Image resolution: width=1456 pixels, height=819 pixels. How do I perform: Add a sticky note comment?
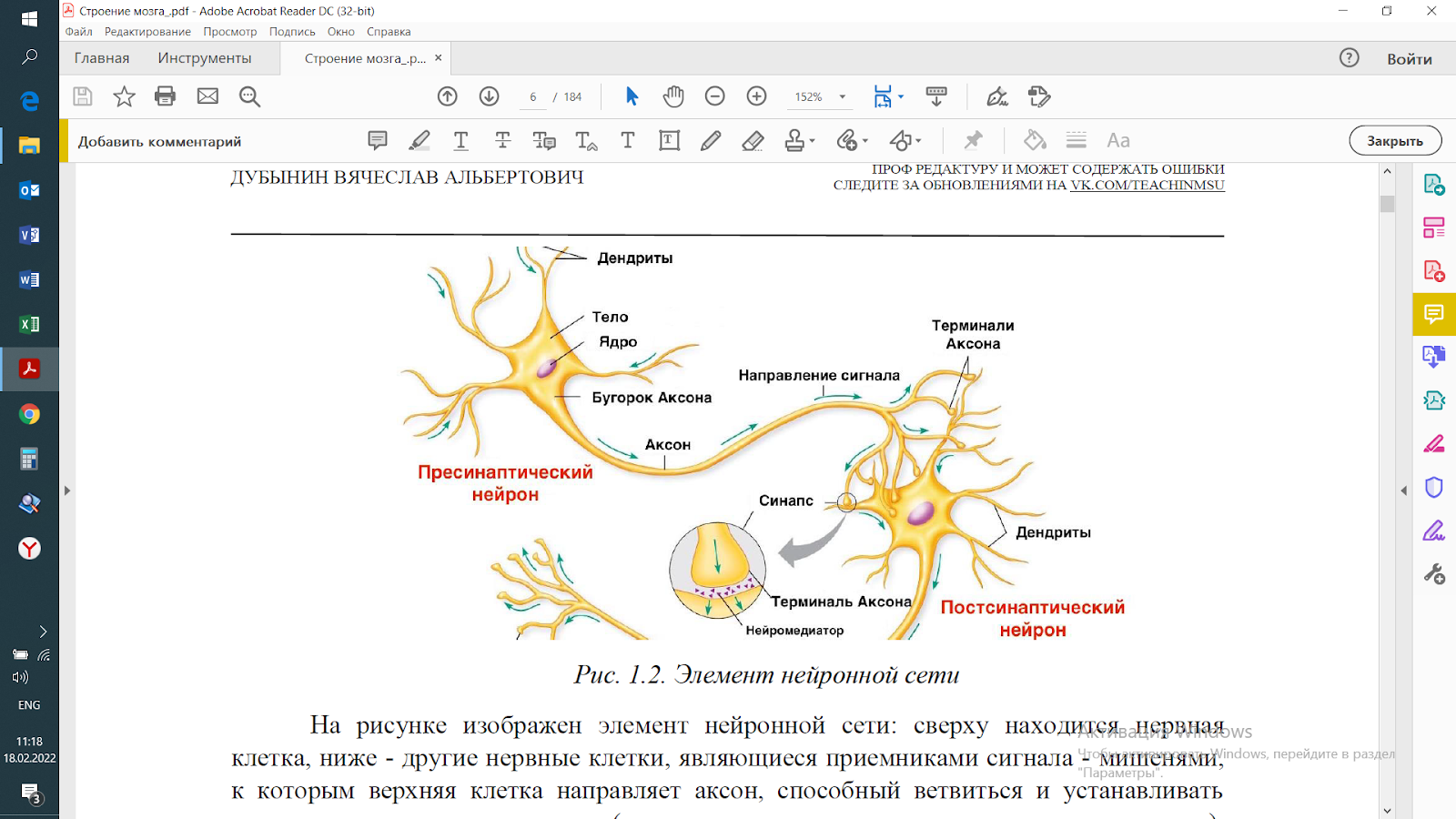(x=378, y=141)
